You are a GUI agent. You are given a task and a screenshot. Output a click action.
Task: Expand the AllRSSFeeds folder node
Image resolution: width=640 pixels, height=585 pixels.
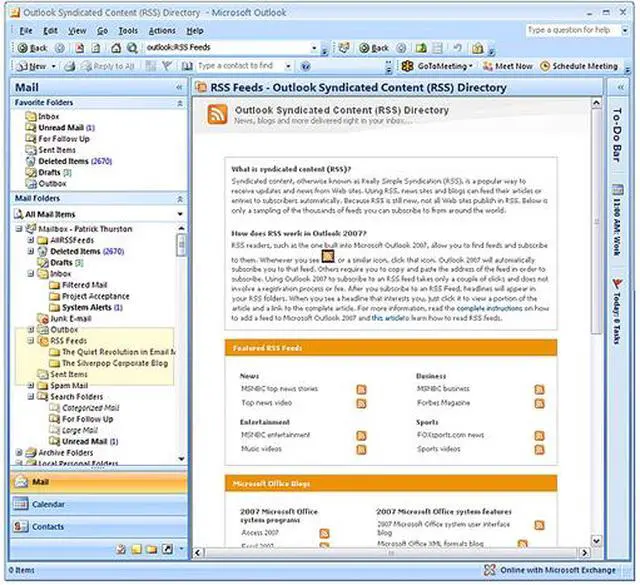[x=31, y=240]
